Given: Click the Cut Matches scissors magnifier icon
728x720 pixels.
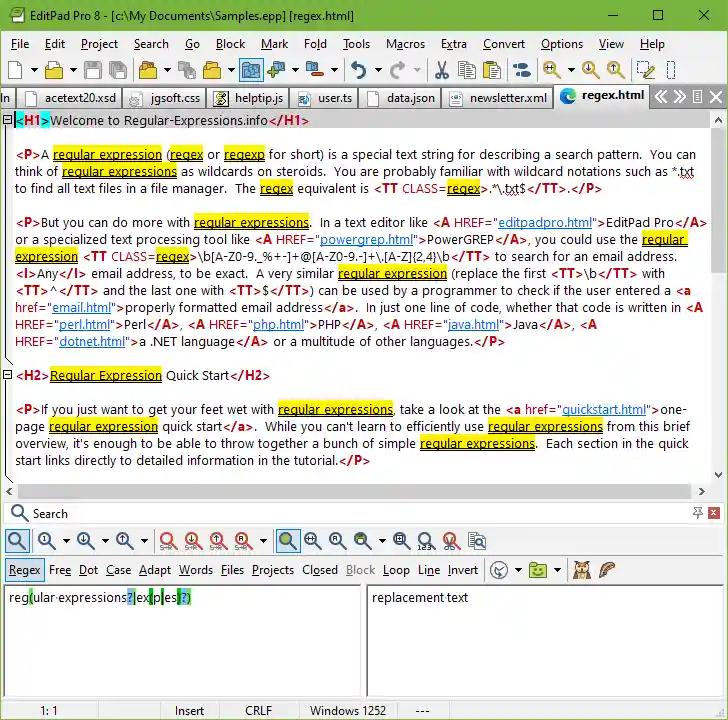Looking at the screenshot, I should pos(451,541).
